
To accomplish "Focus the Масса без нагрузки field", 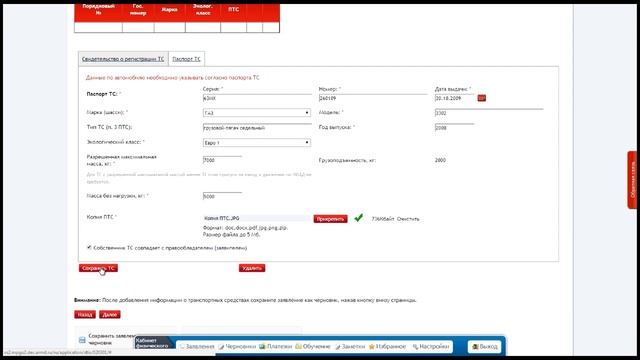I will [x=222, y=196].
